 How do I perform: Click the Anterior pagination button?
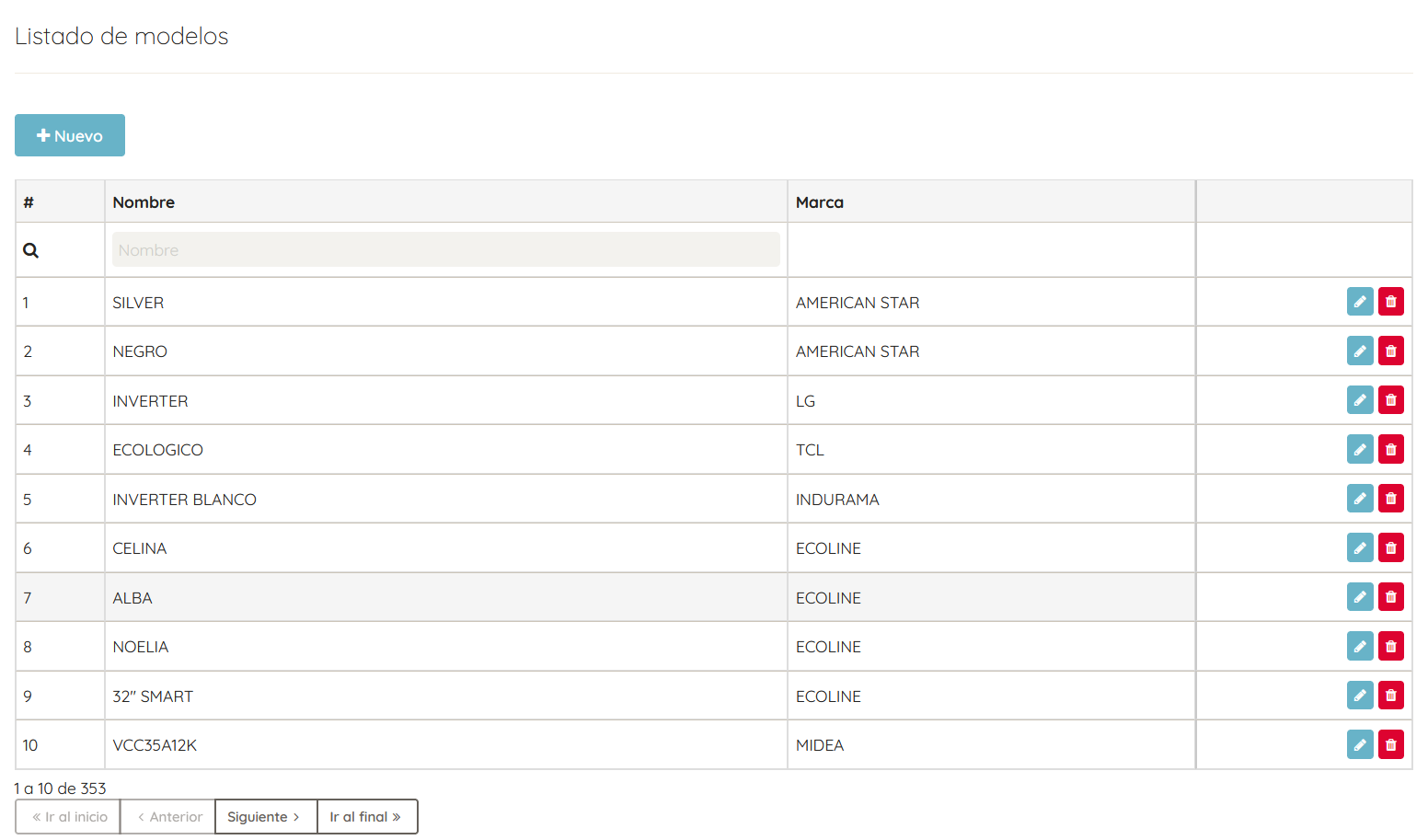167,817
